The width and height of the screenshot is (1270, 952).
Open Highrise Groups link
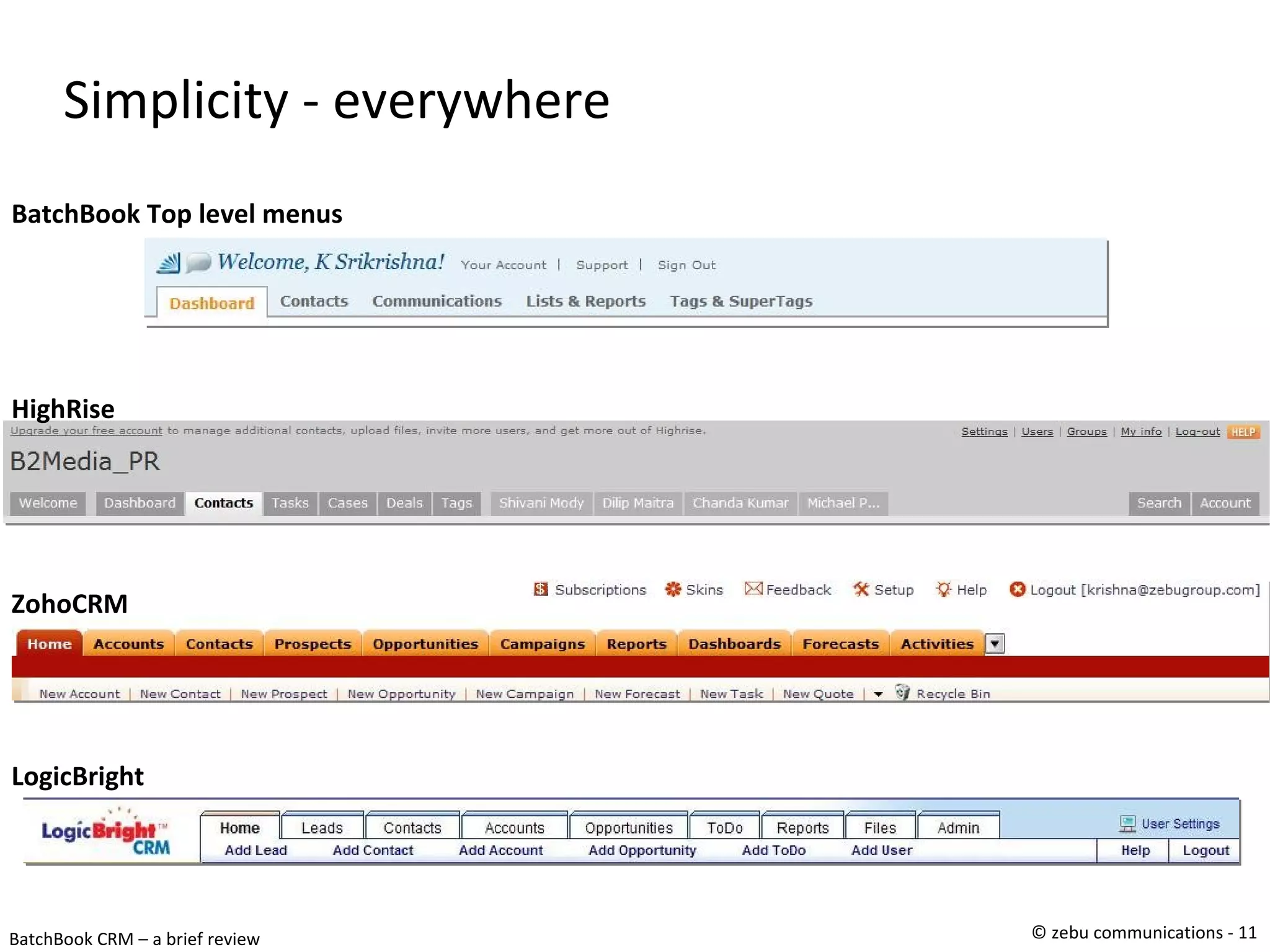coord(1086,431)
